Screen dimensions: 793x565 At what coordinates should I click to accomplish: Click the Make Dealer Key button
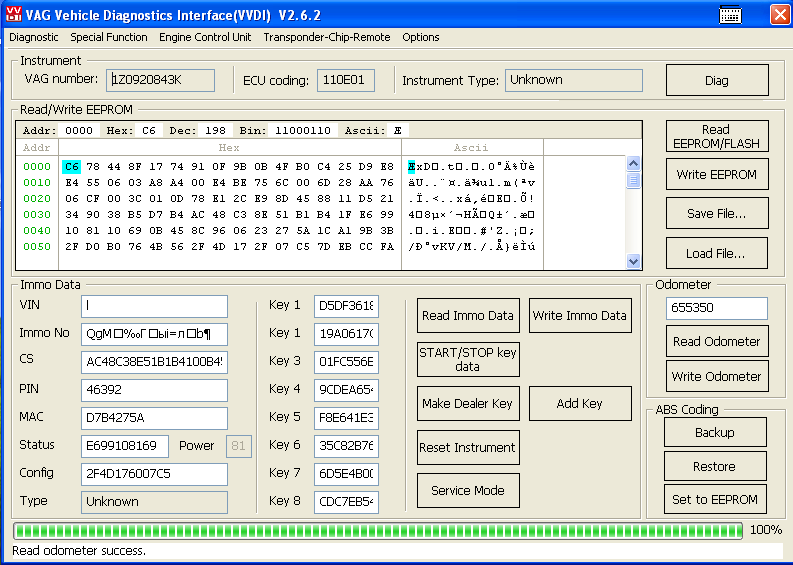468,404
